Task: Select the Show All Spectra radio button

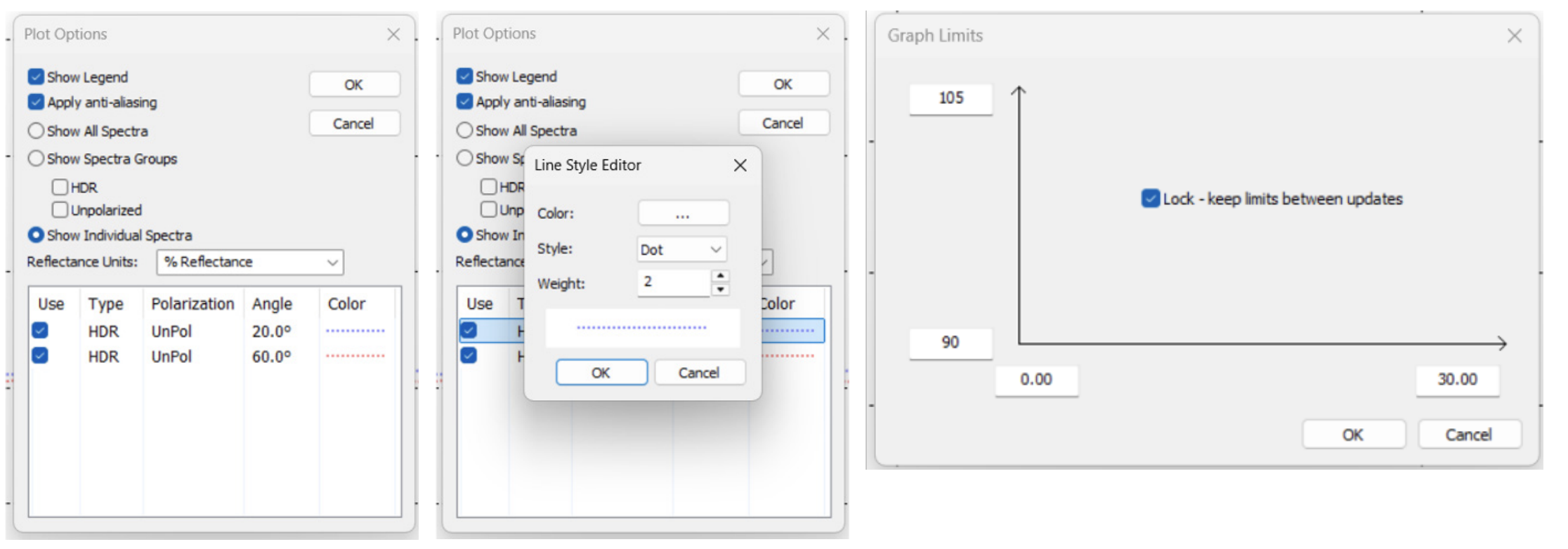Action: click(x=36, y=131)
